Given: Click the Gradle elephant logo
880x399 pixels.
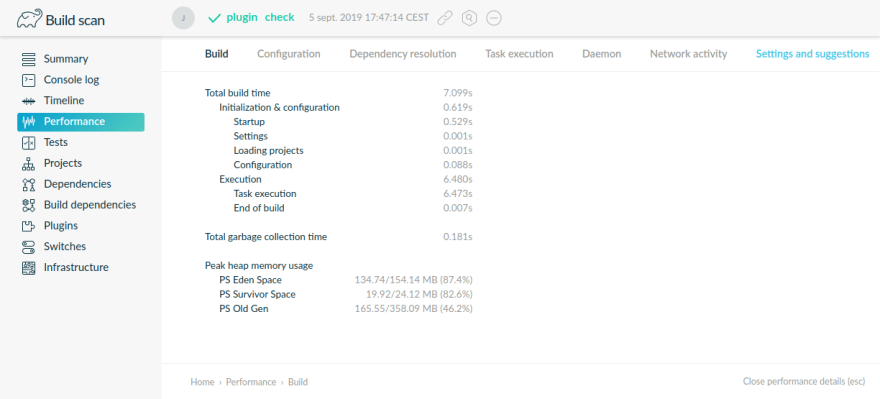Looking at the screenshot, I should [x=29, y=19].
